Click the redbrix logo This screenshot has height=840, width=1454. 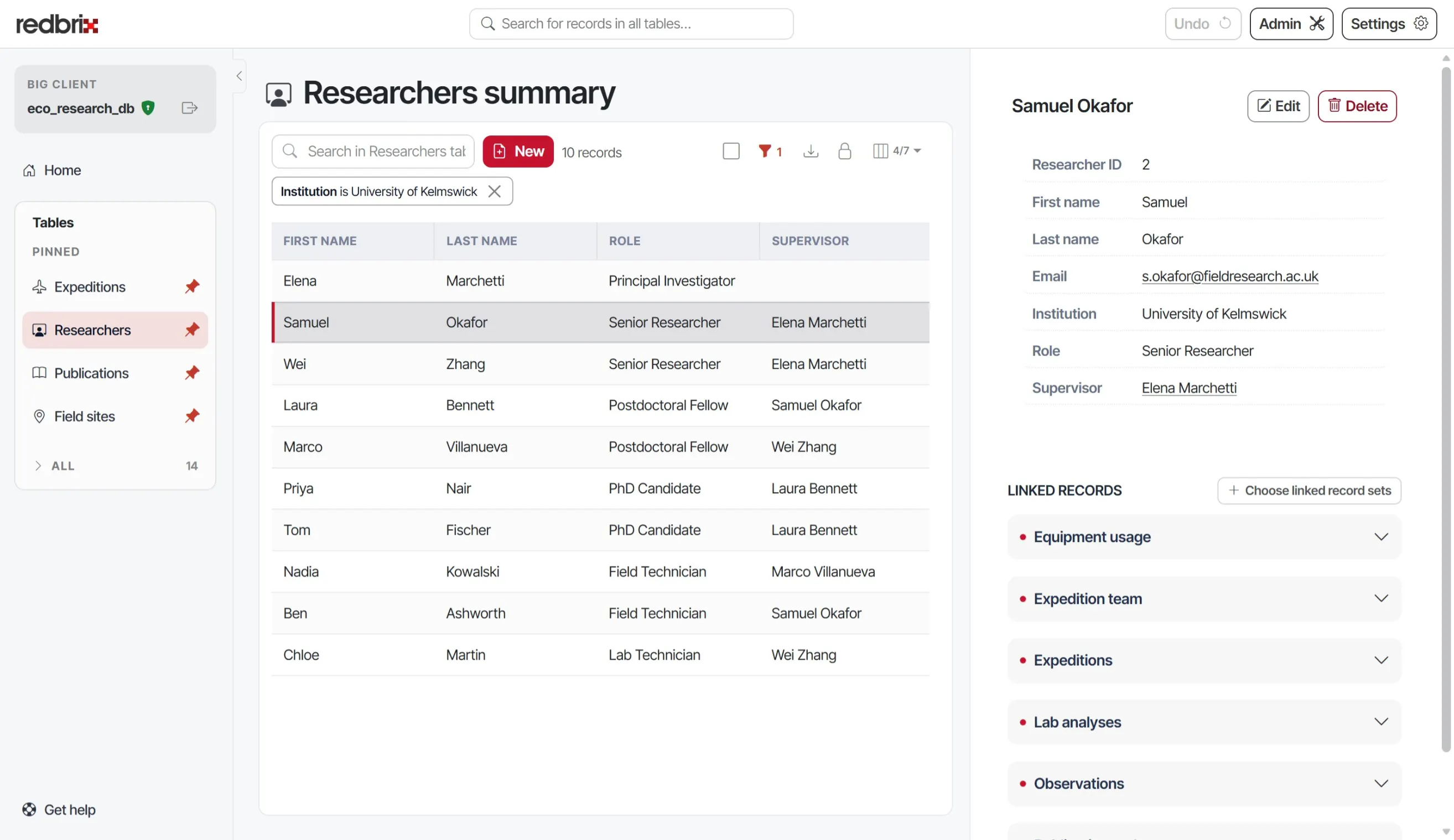point(57,24)
